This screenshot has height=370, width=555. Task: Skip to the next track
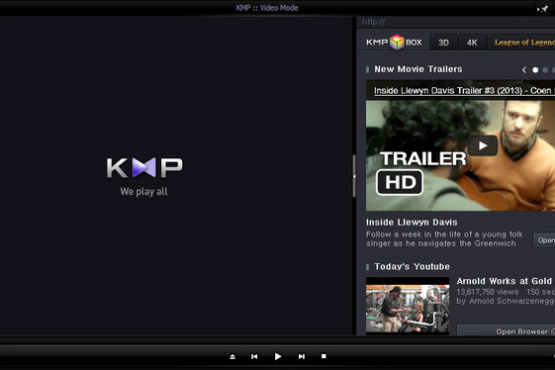click(x=301, y=357)
